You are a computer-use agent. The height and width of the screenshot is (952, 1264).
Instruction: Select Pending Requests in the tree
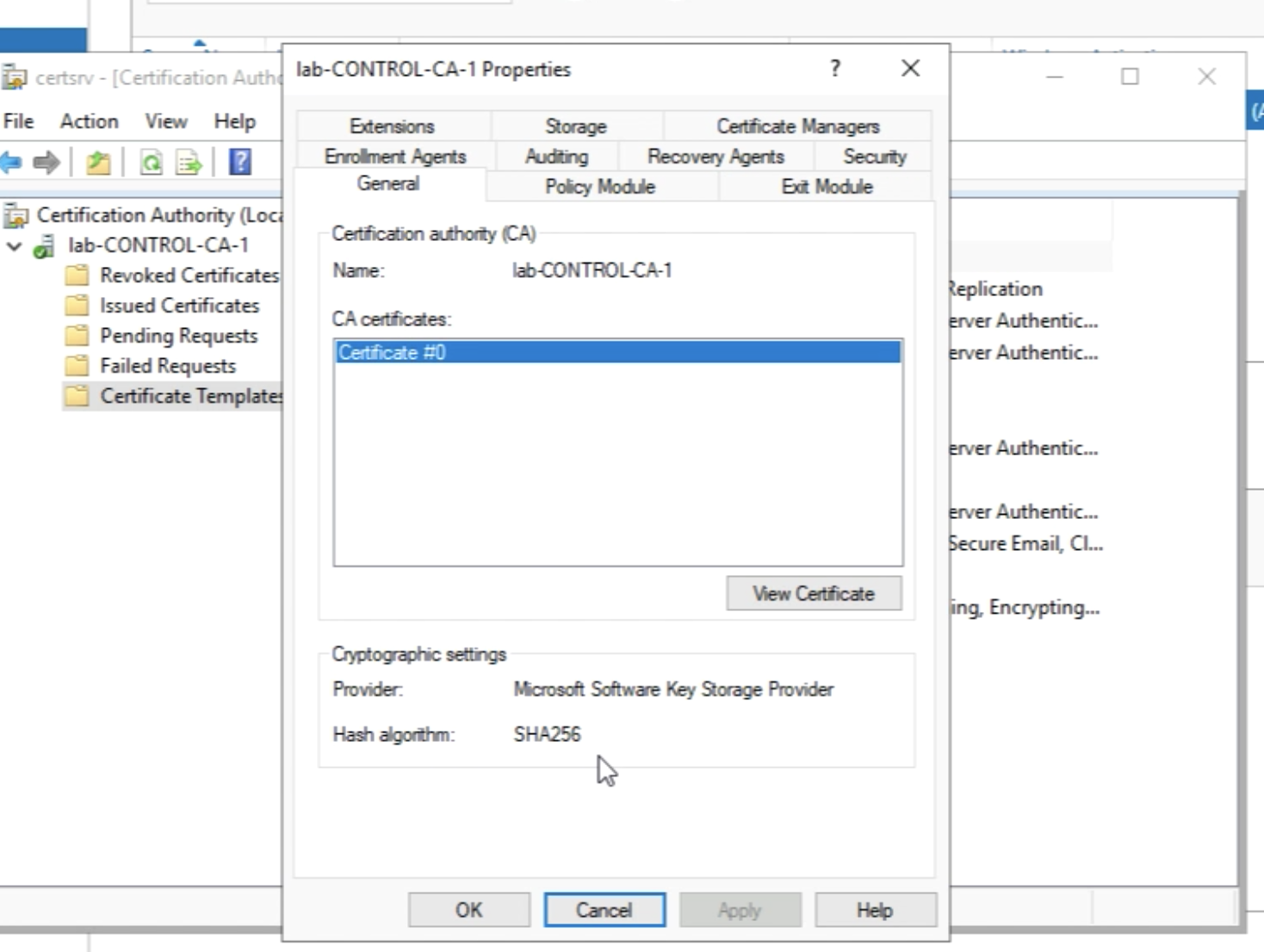[178, 336]
